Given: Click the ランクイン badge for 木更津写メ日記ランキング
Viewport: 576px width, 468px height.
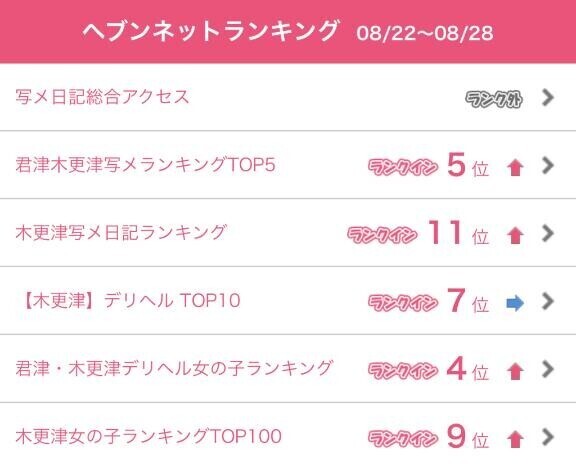Looking at the screenshot, I should (382, 235).
